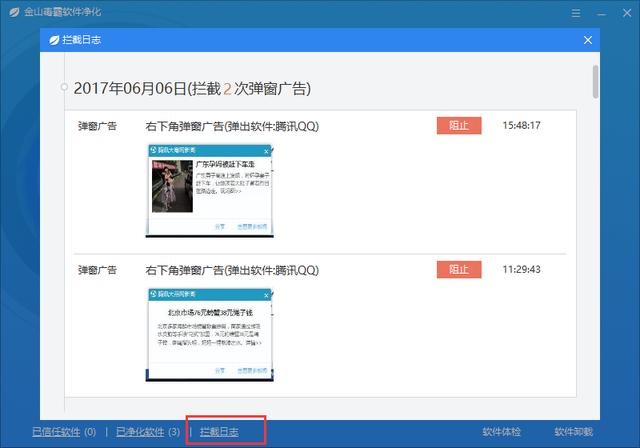Click the 15:48:17 timestamp

[x=521, y=125]
